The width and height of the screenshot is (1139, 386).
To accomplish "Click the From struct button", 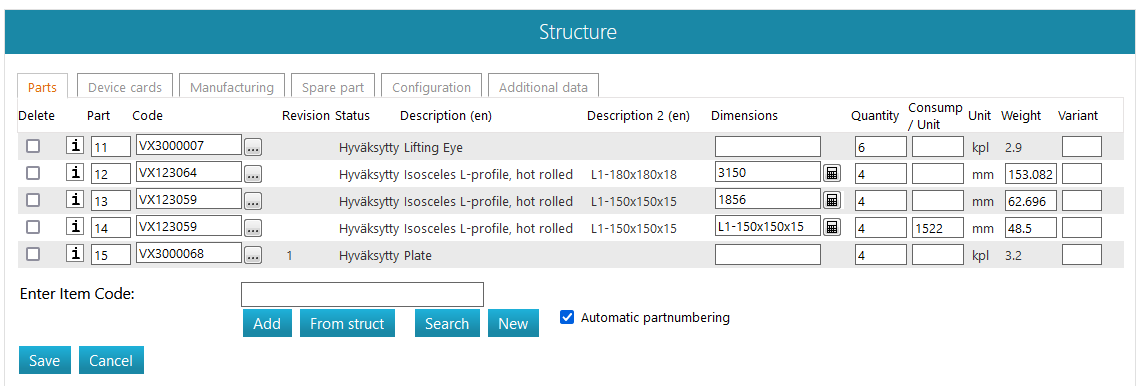I will click(x=347, y=323).
